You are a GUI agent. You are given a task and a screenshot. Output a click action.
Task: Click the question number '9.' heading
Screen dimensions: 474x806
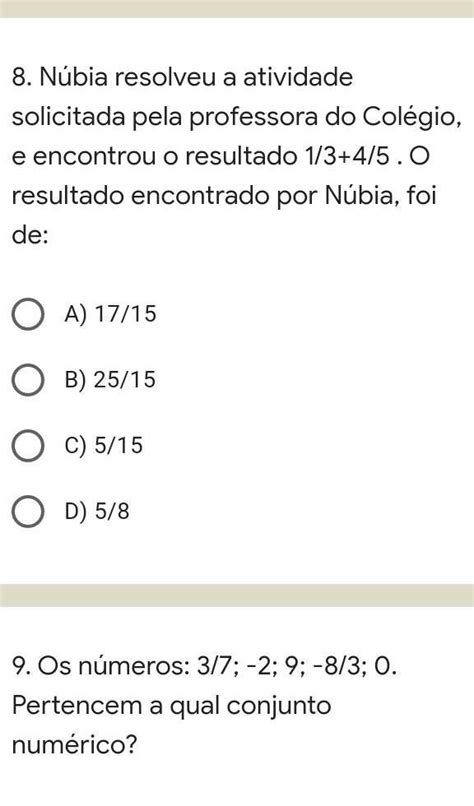coord(22,666)
